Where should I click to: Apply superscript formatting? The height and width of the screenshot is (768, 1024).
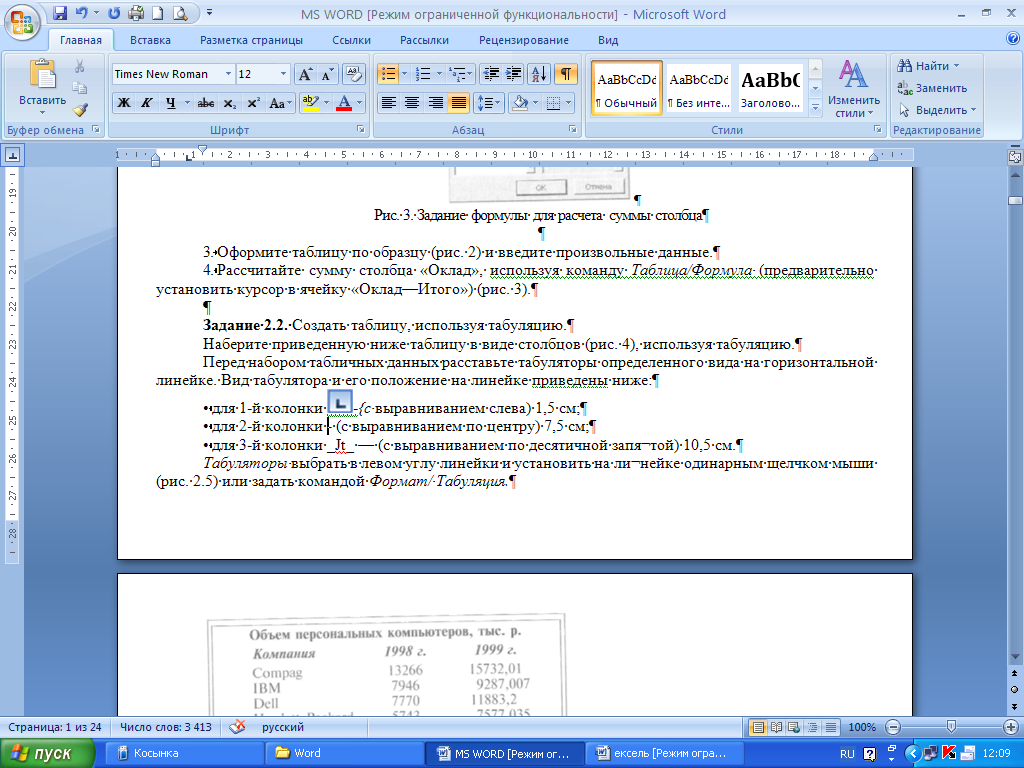pos(253,103)
